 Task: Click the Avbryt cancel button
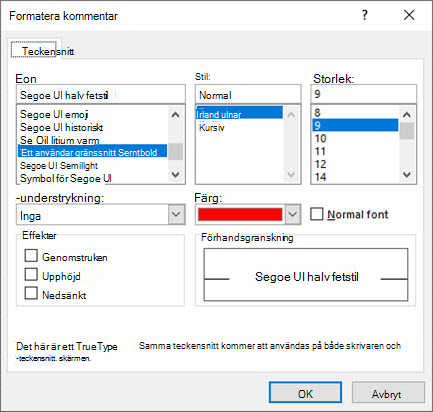click(x=388, y=393)
